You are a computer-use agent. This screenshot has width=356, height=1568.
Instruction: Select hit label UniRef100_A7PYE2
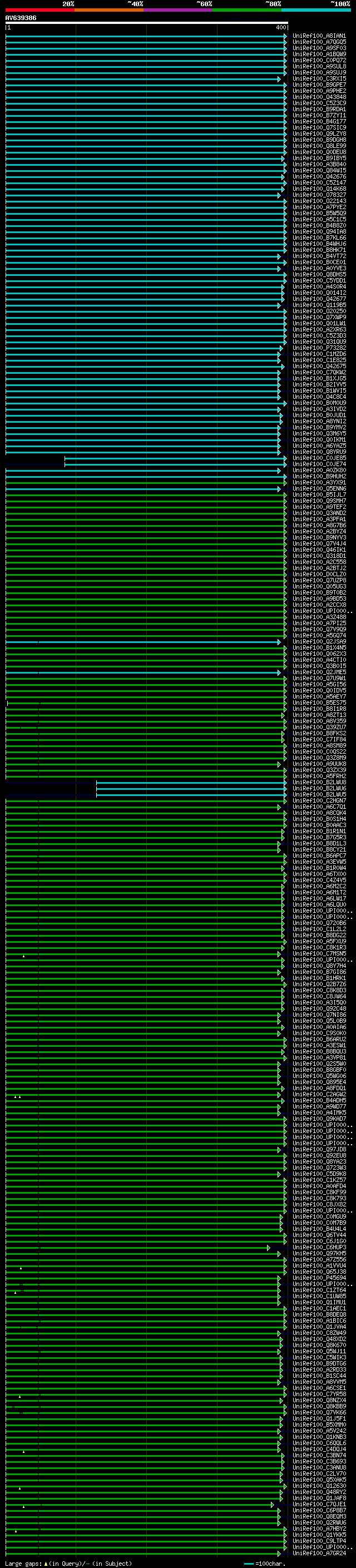tap(319, 207)
